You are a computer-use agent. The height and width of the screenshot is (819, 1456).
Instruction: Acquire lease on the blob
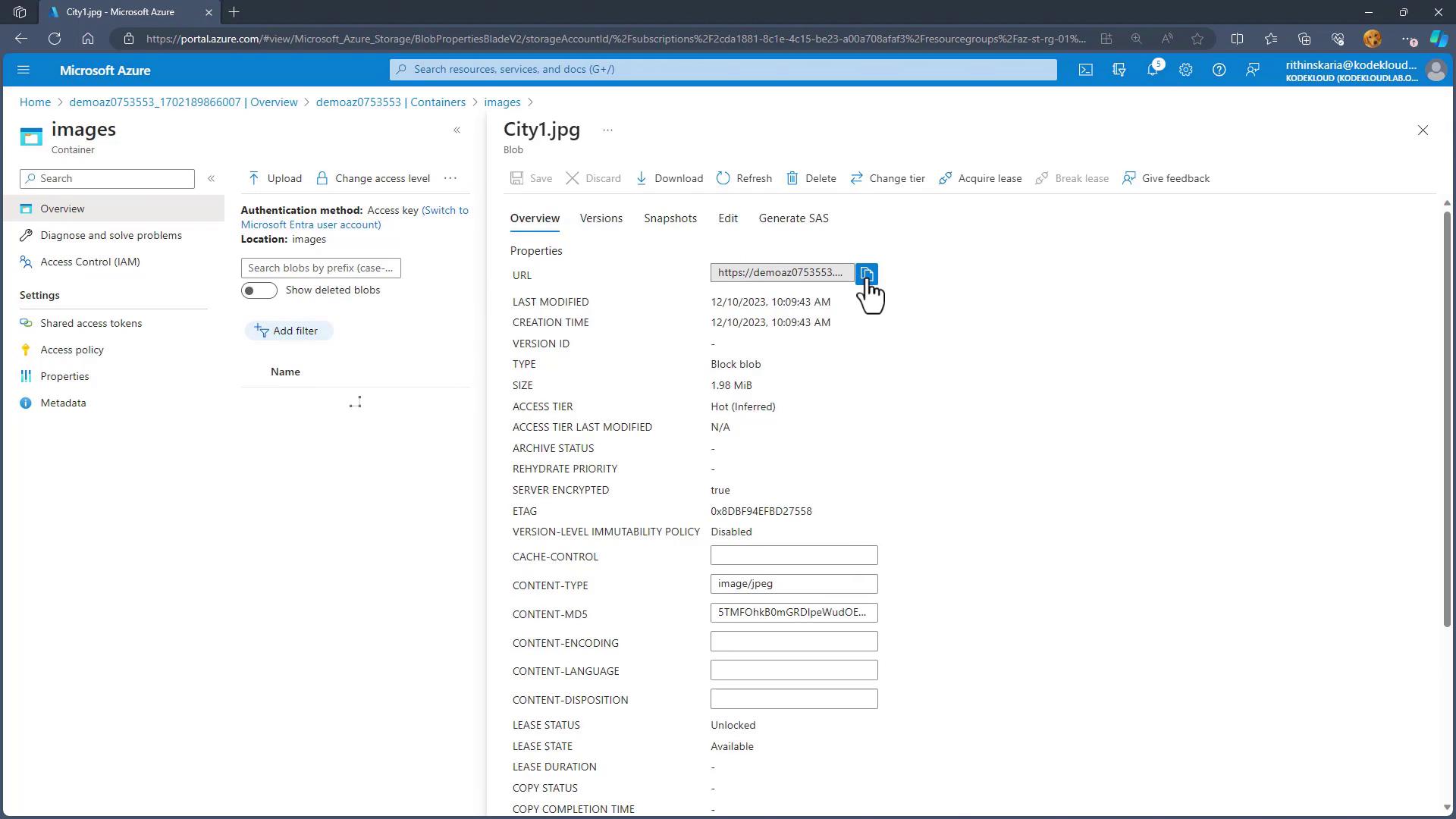[980, 178]
